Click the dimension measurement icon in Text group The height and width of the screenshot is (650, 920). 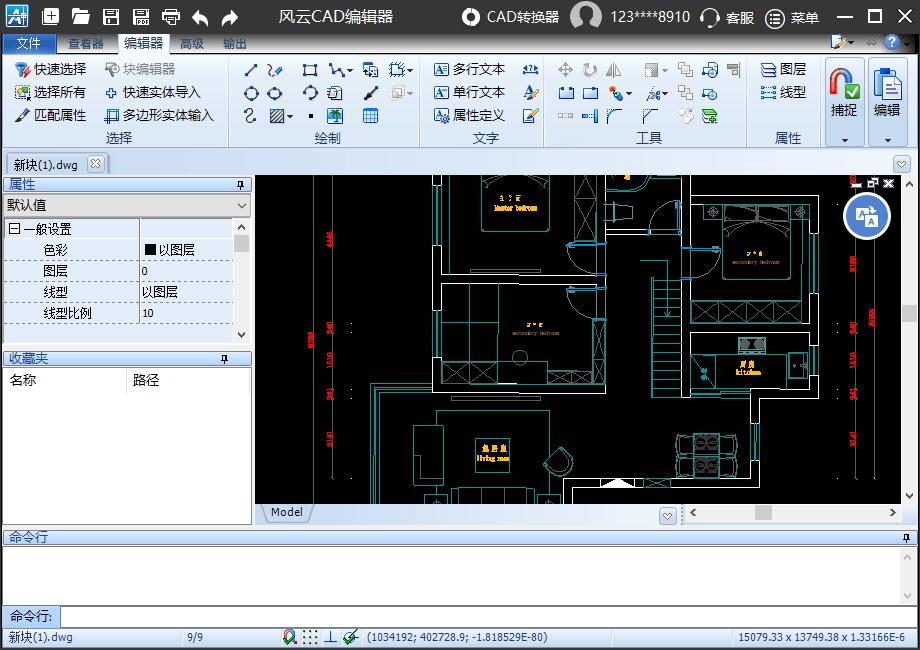click(x=530, y=70)
